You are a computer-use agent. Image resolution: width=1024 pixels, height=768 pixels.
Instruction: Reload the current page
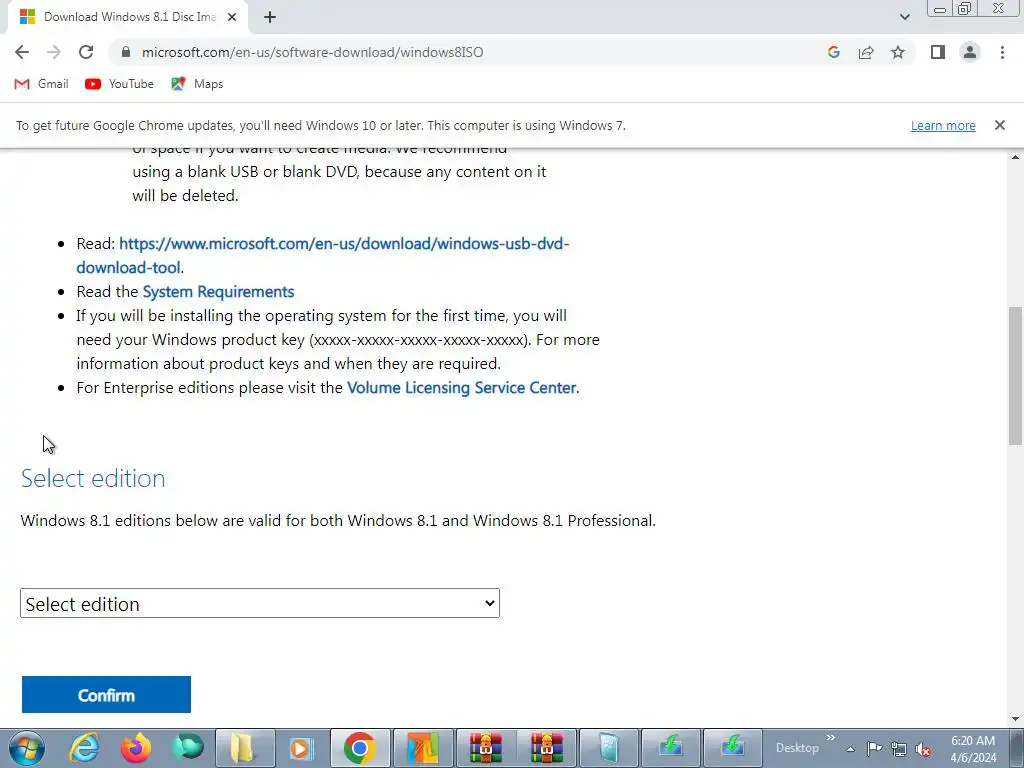tap(86, 52)
